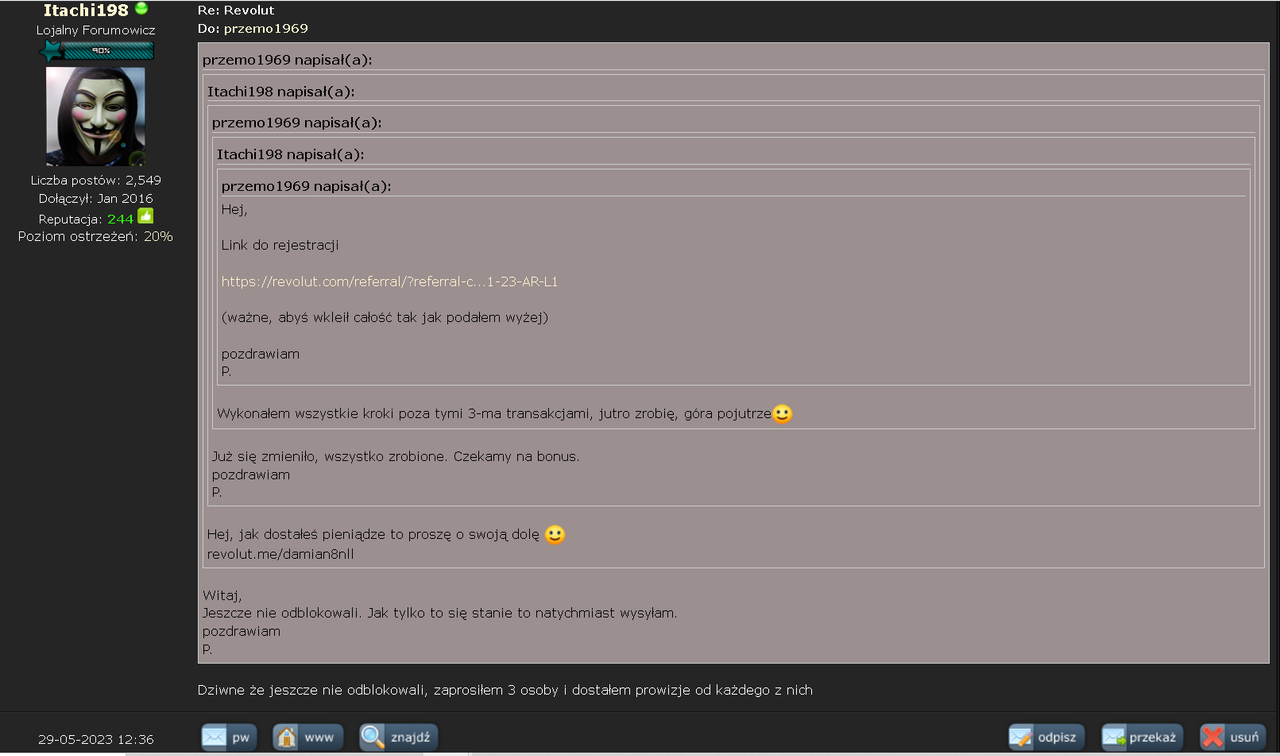Click the 'Wykonałem wszystkie kroki' quoted sentence
Viewport: 1280px width, 756px height.
(494, 413)
